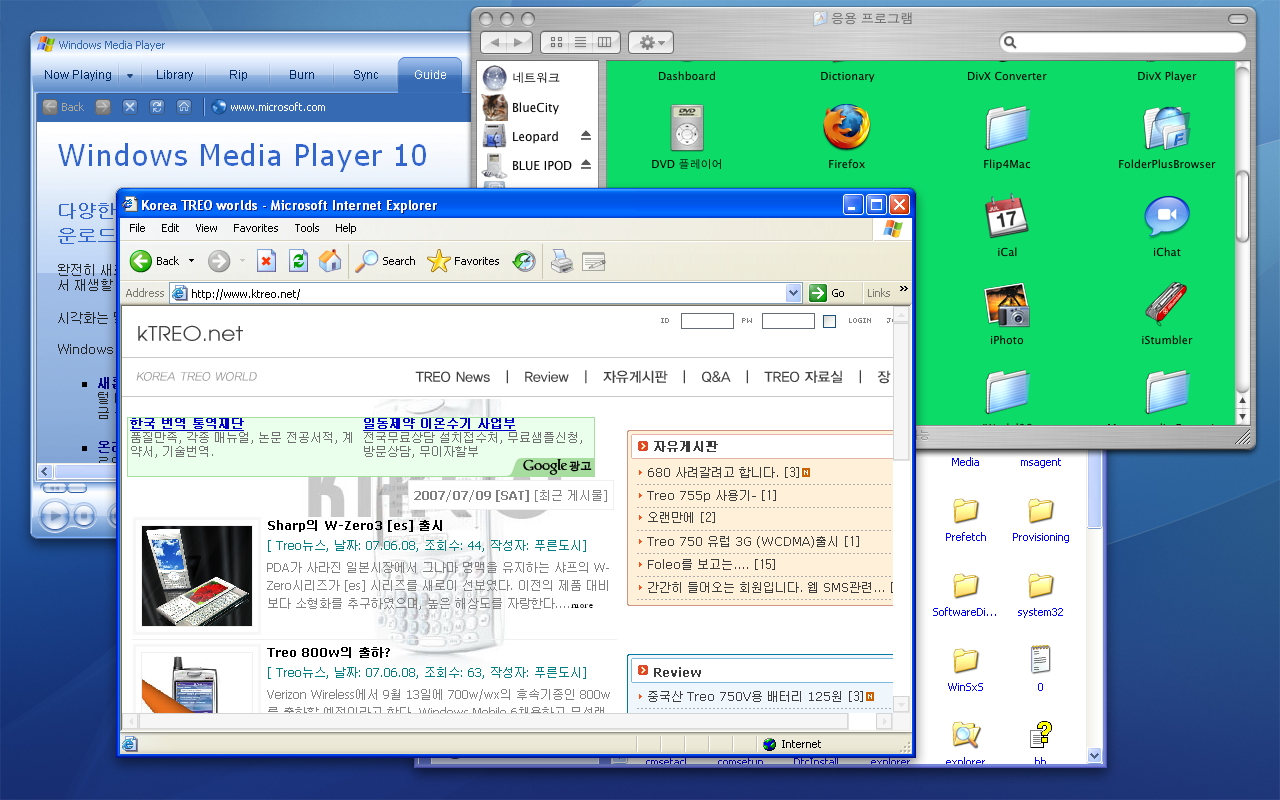1280x800 pixels.
Task: Expand the Now Playing dropdown arrow
Action: [130, 75]
